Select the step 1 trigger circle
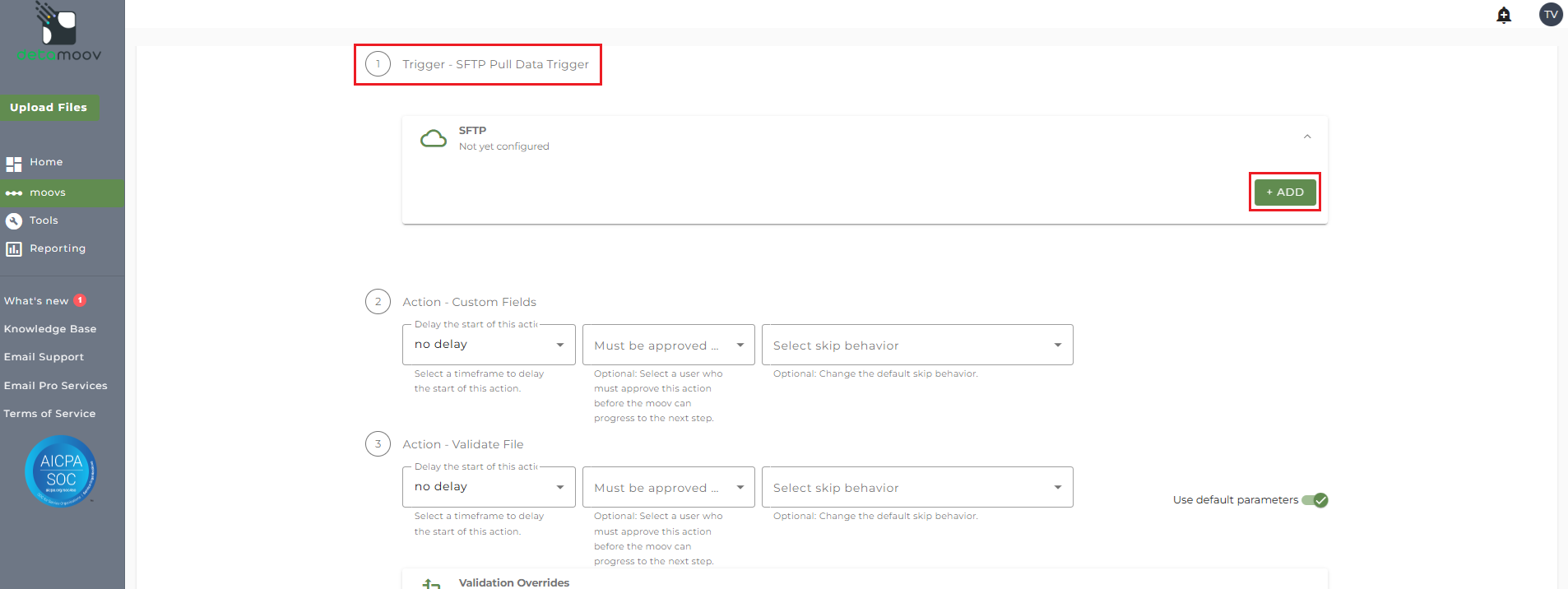 pos(378,64)
